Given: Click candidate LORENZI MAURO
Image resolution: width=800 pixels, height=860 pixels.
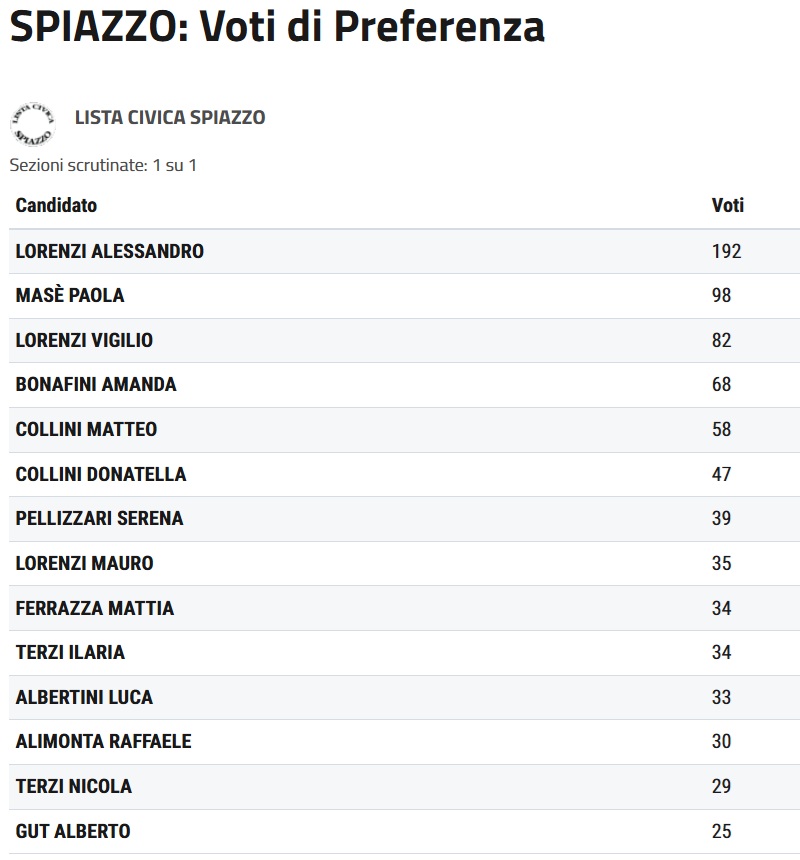Looking at the screenshot, I should 85,563.
